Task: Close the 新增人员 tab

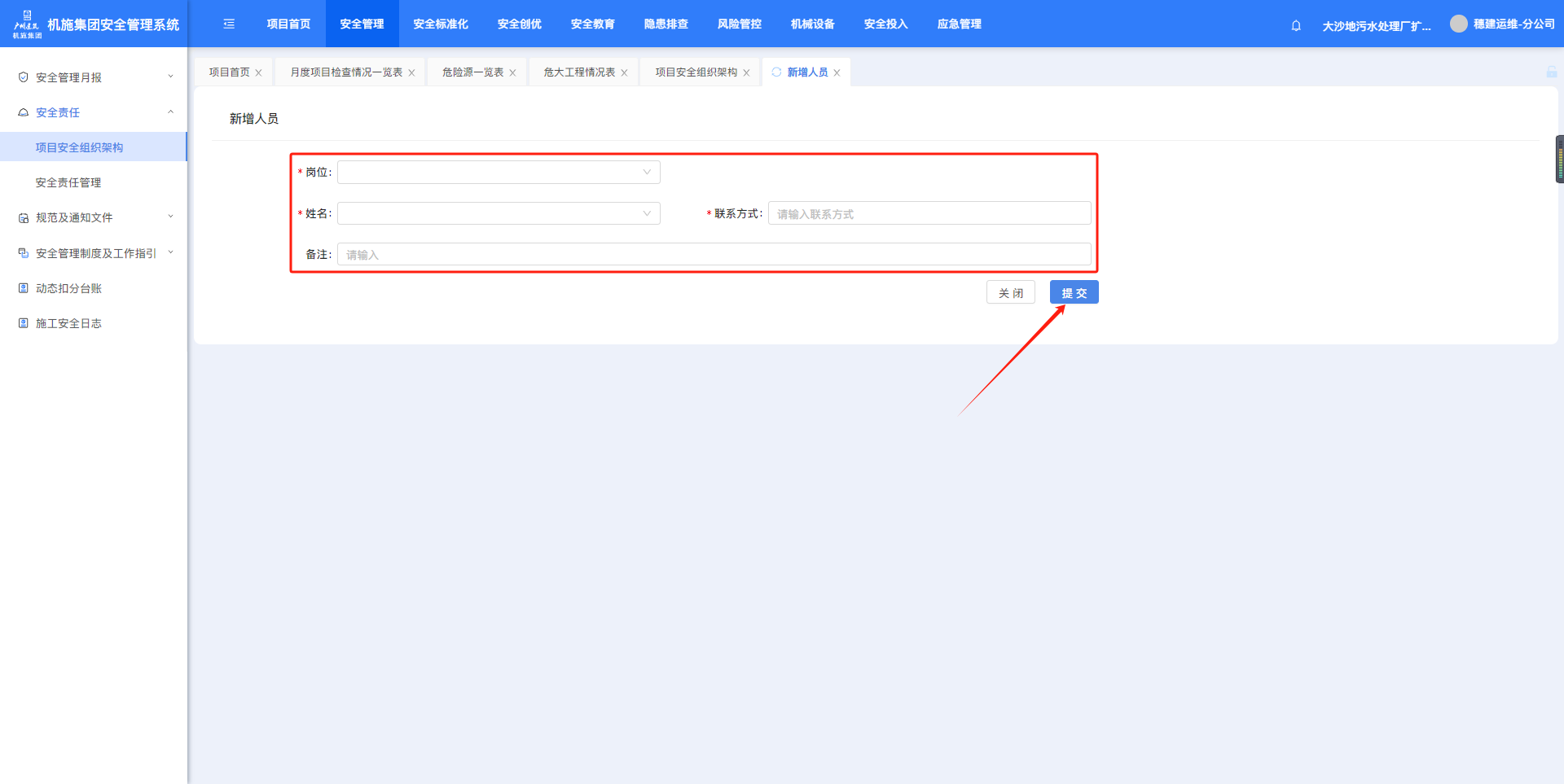Action: click(x=837, y=73)
